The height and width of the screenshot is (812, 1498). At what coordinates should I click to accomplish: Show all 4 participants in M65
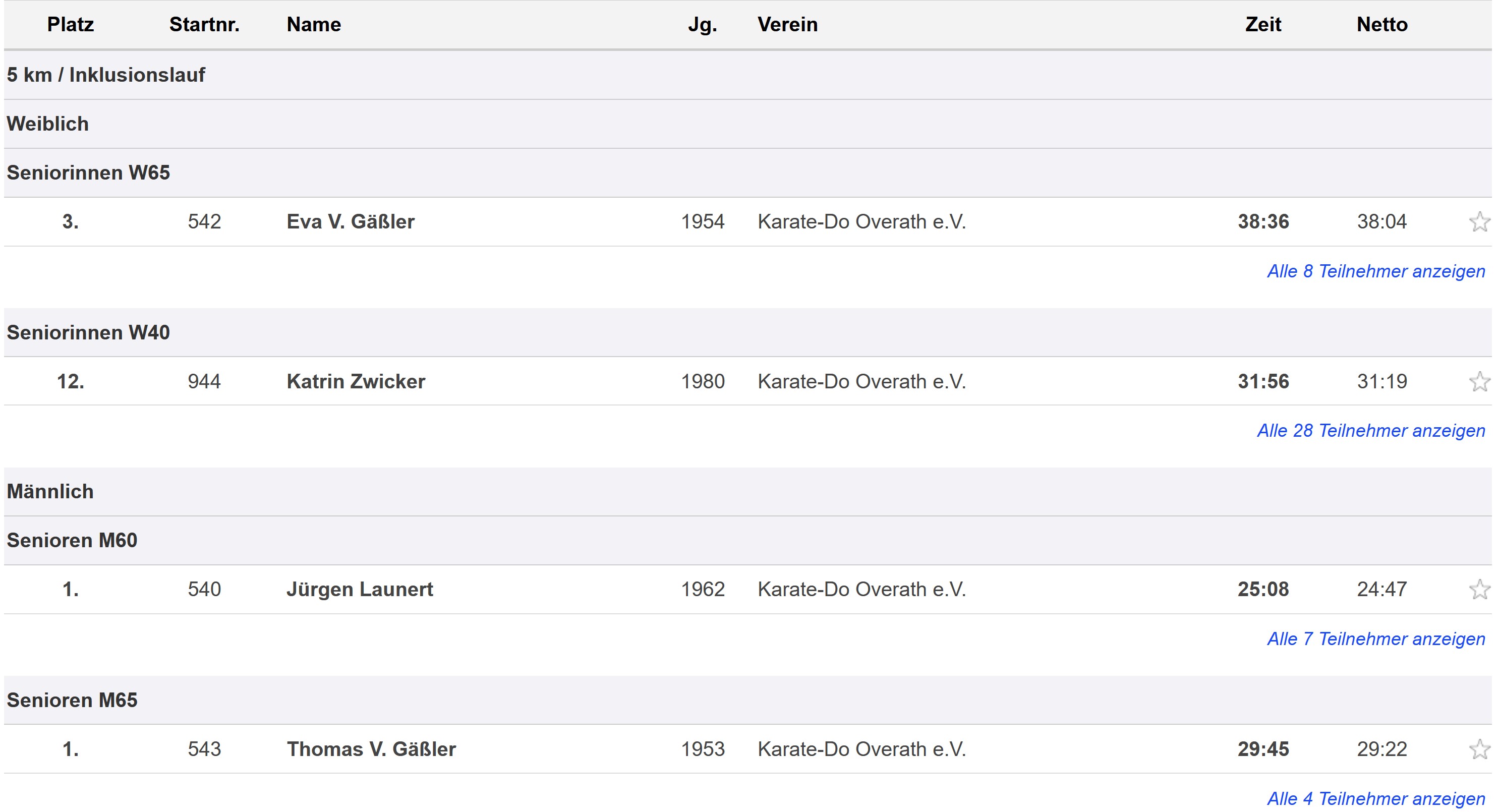point(1375,798)
